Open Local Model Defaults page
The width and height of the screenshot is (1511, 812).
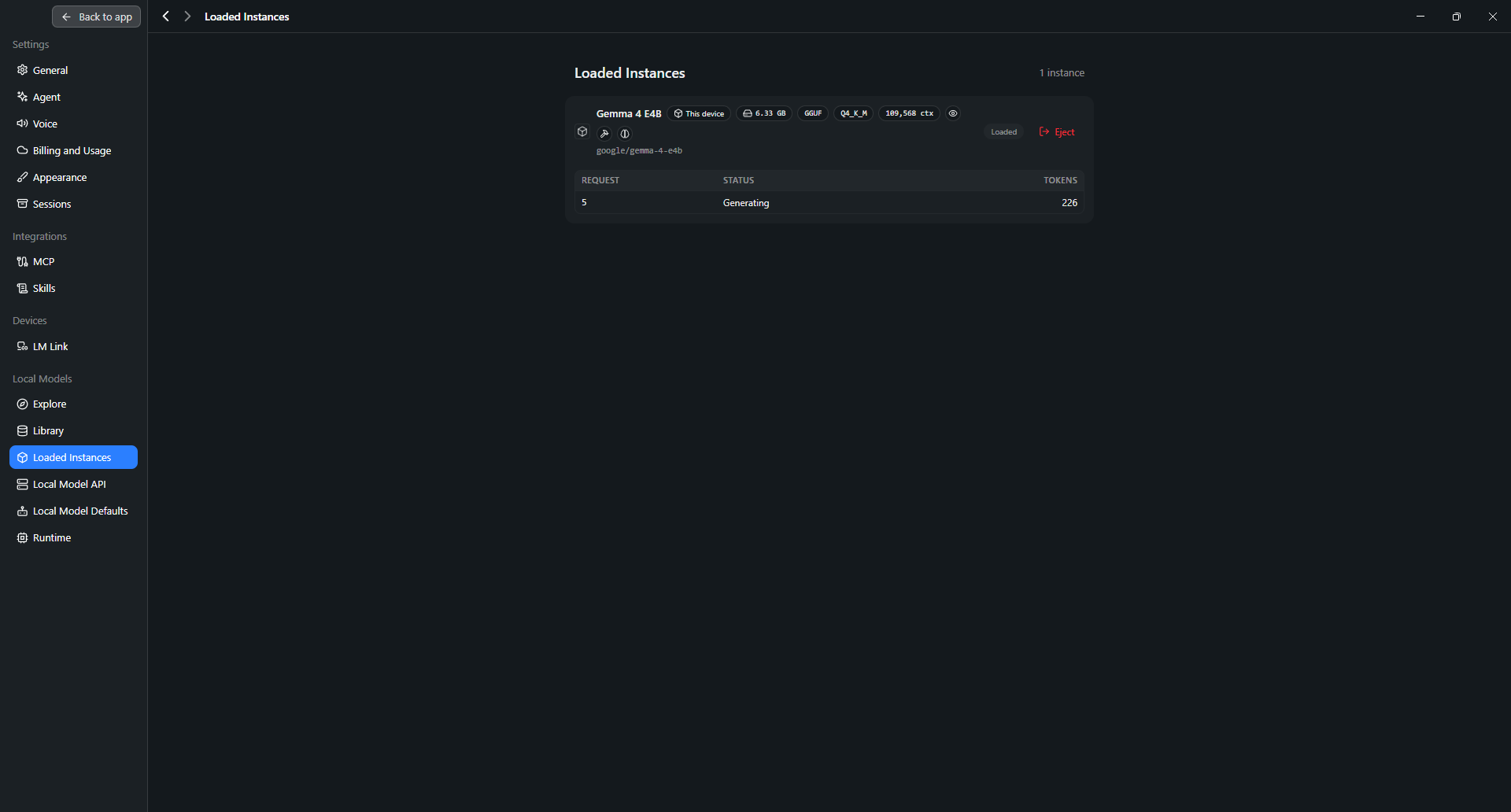73,511
